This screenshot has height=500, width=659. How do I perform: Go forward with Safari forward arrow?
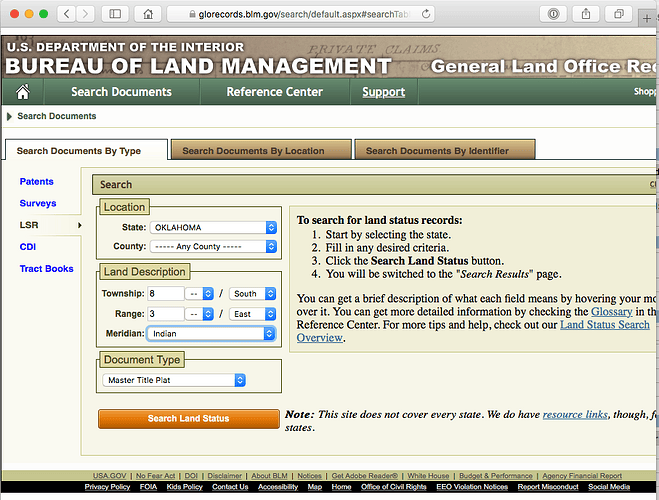(x=85, y=14)
